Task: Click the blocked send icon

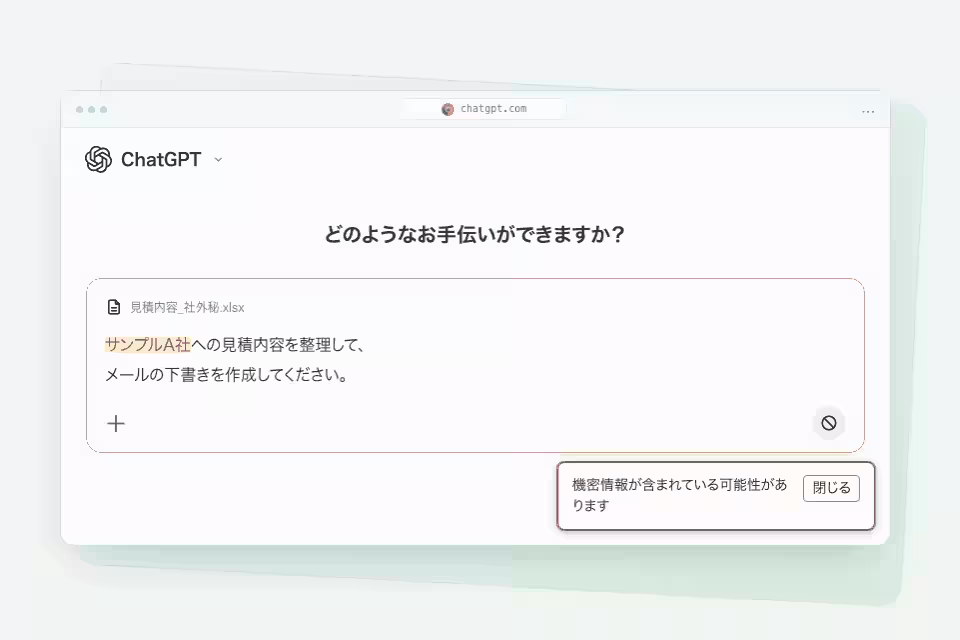Action: click(x=828, y=423)
